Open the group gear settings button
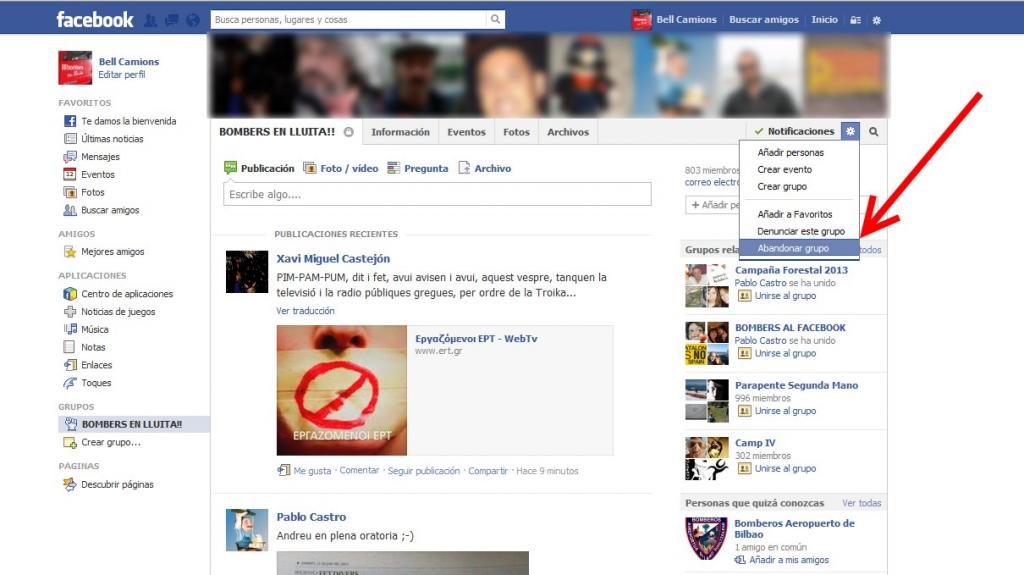Screen dimensions: 1024x575 coord(850,131)
